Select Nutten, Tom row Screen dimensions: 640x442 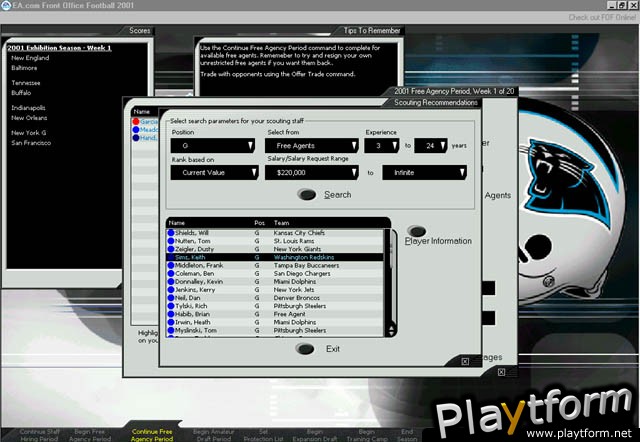point(276,241)
